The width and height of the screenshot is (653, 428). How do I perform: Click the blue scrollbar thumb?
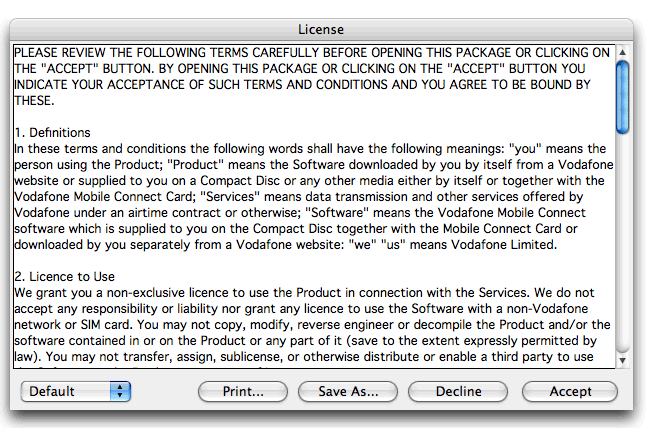pos(622,96)
